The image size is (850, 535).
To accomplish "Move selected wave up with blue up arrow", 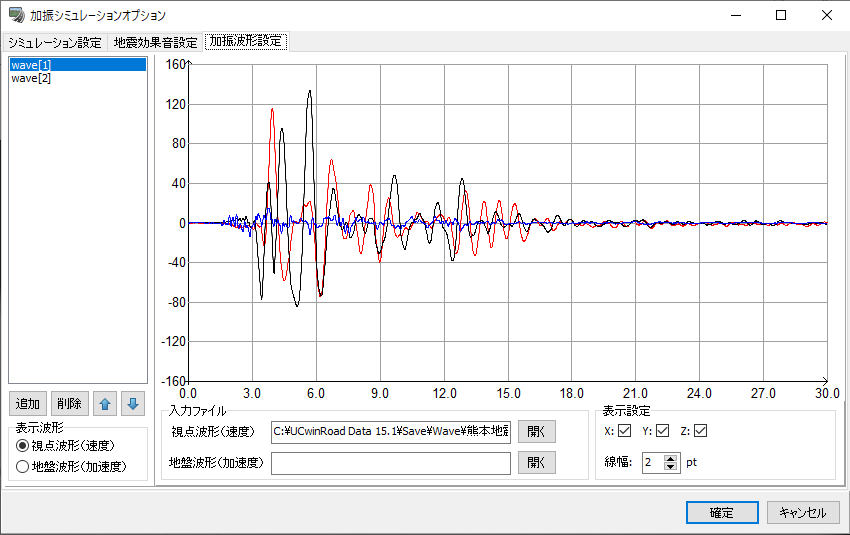I will (105, 404).
